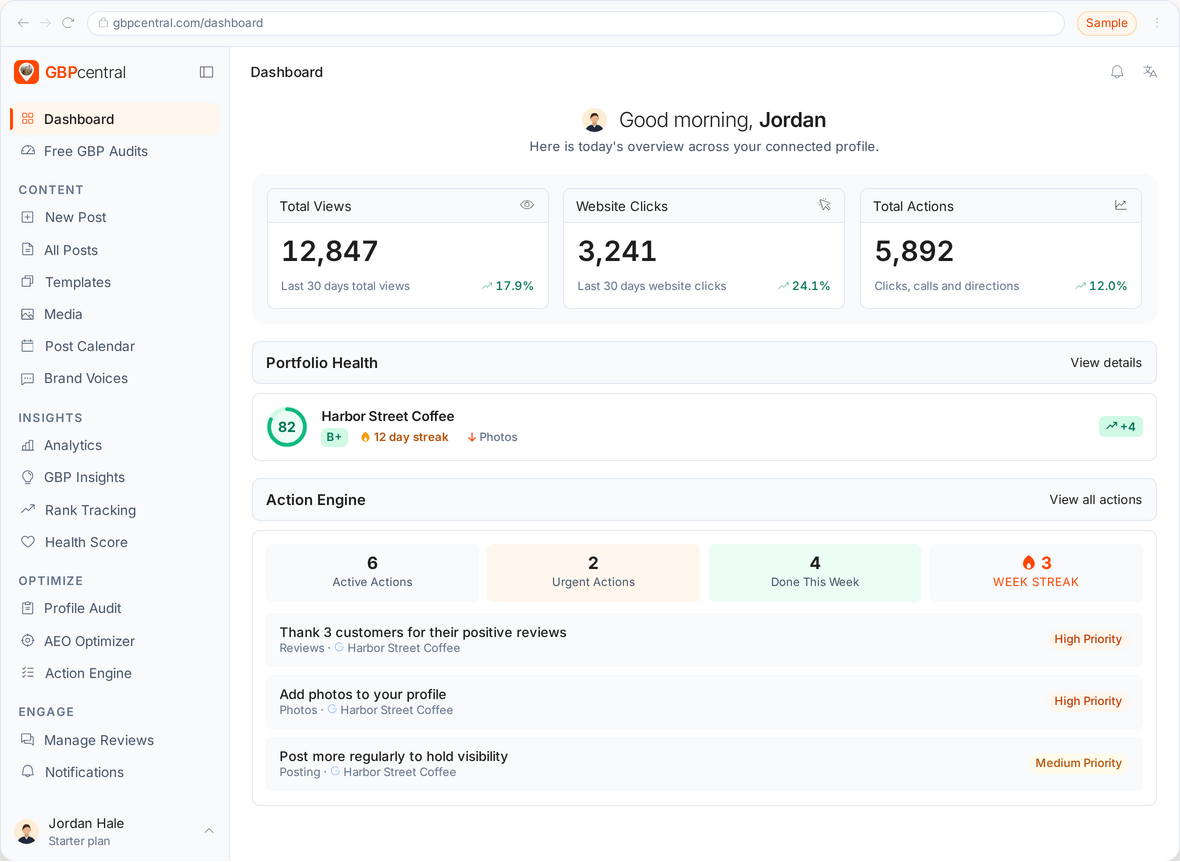Open the Harbor Street Coffee profile name
This screenshot has height=862, width=1180.
388,416
